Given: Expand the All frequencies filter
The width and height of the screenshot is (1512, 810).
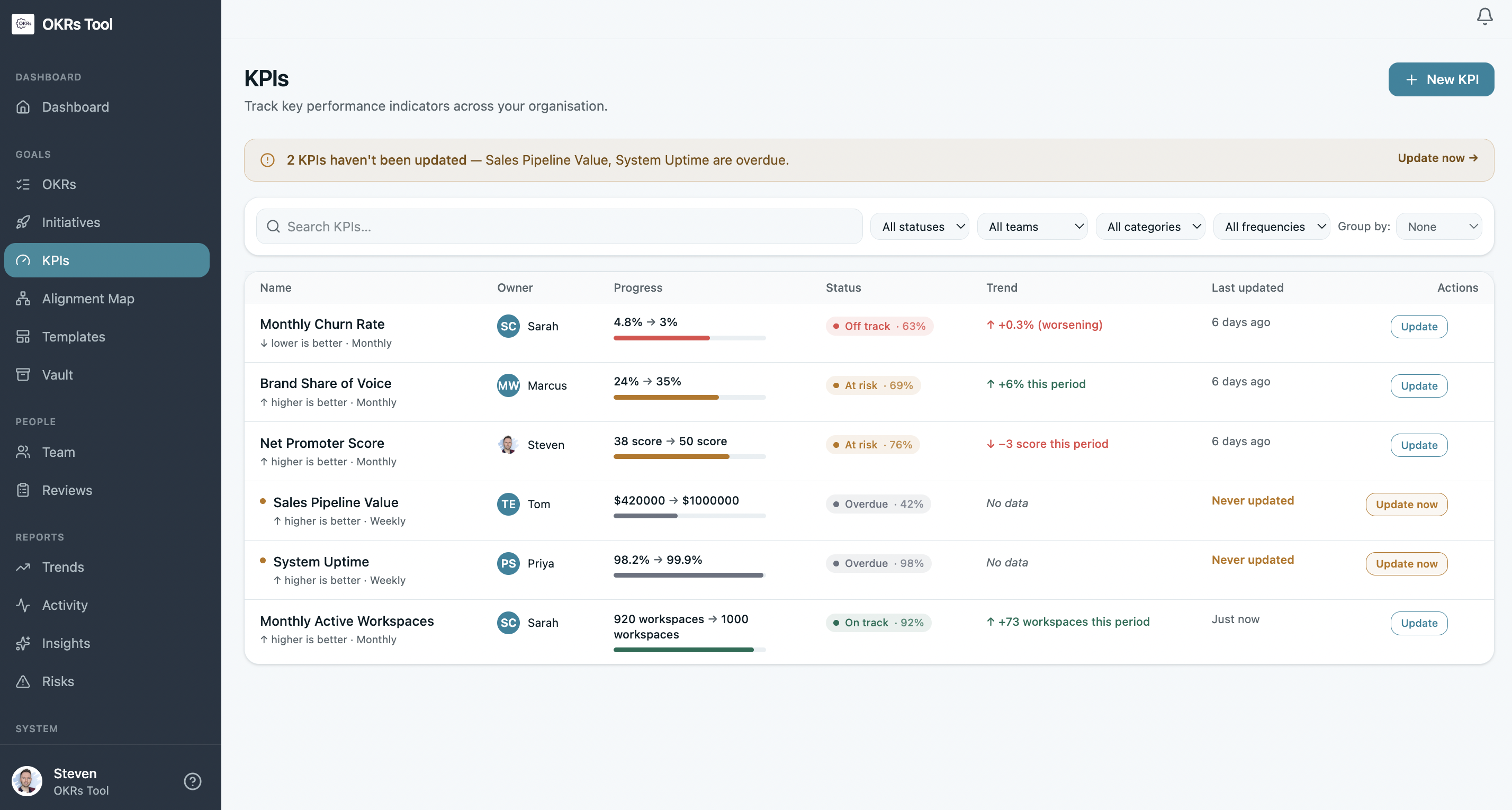Looking at the screenshot, I should 1272,226.
